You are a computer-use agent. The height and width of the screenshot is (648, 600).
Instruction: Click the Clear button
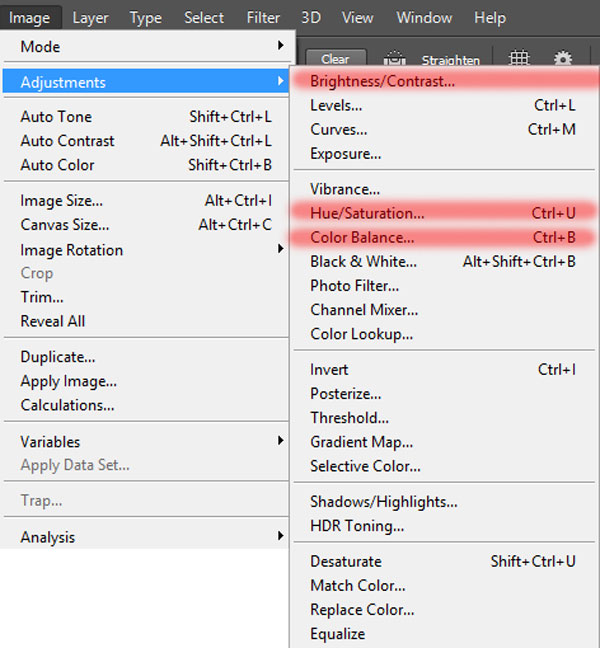(x=336, y=59)
